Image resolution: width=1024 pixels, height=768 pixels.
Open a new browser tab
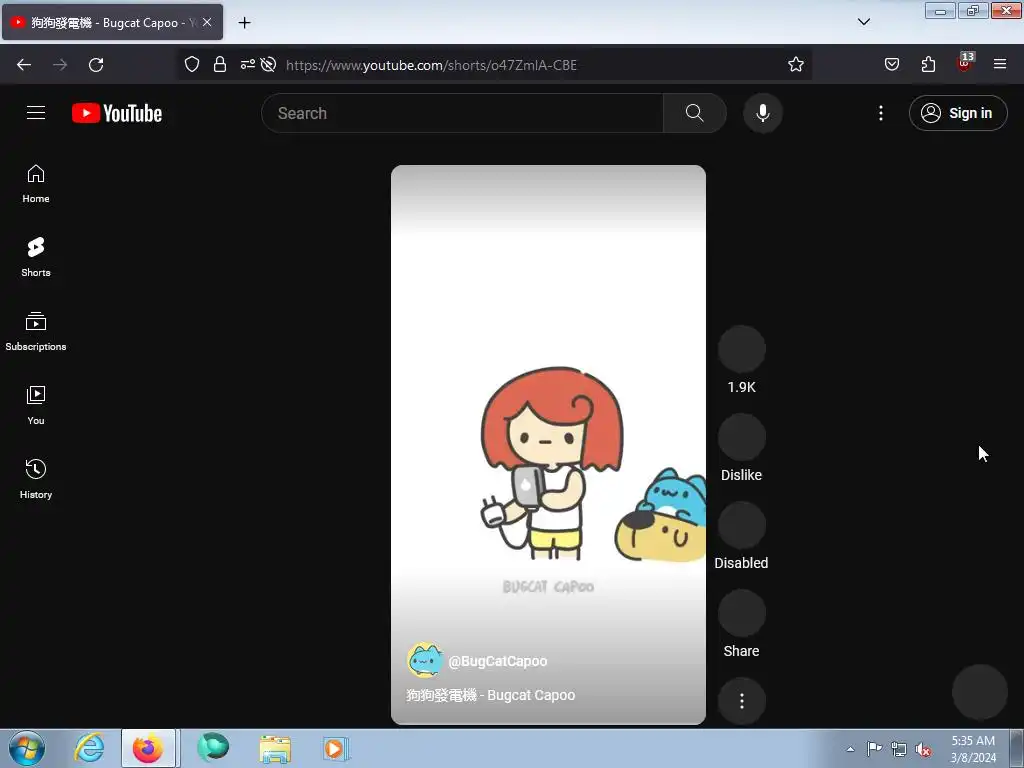click(244, 23)
